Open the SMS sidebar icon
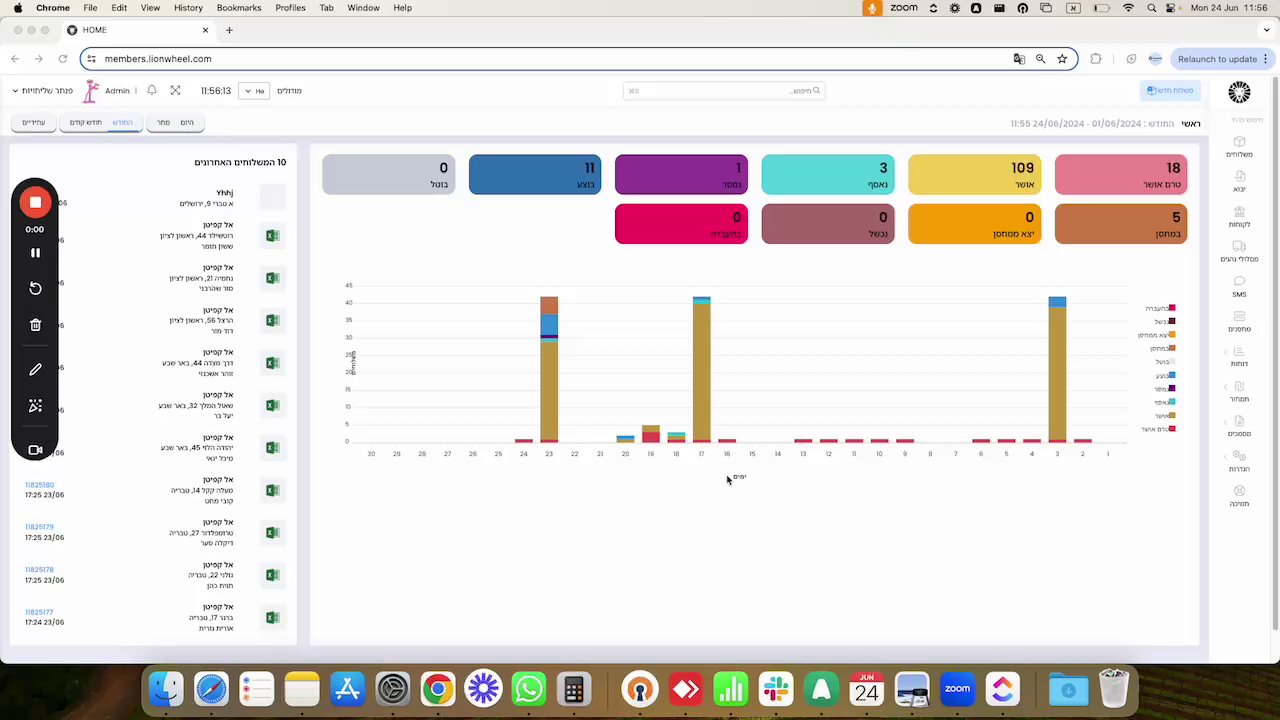The width and height of the screenshot is (1280, 720). coord(1239,282)
